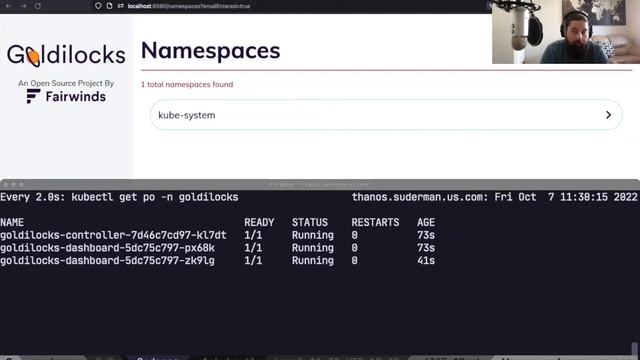Click the thanos.suderman.us.com hostname in the terminal
The height and width of the screenshot is (360, 640).
point(419,197)
